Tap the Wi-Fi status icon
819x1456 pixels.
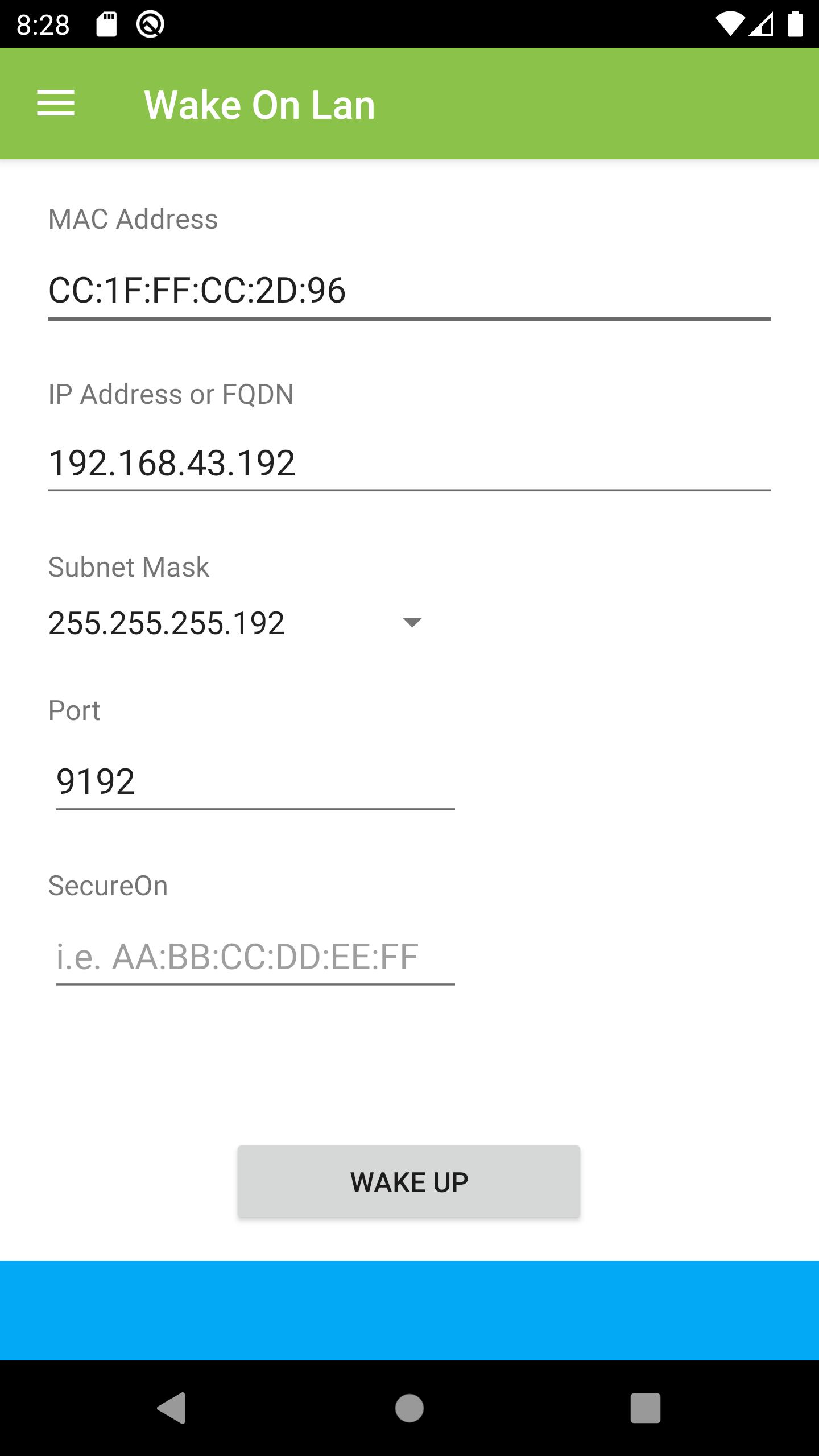(x=730, y=24)
